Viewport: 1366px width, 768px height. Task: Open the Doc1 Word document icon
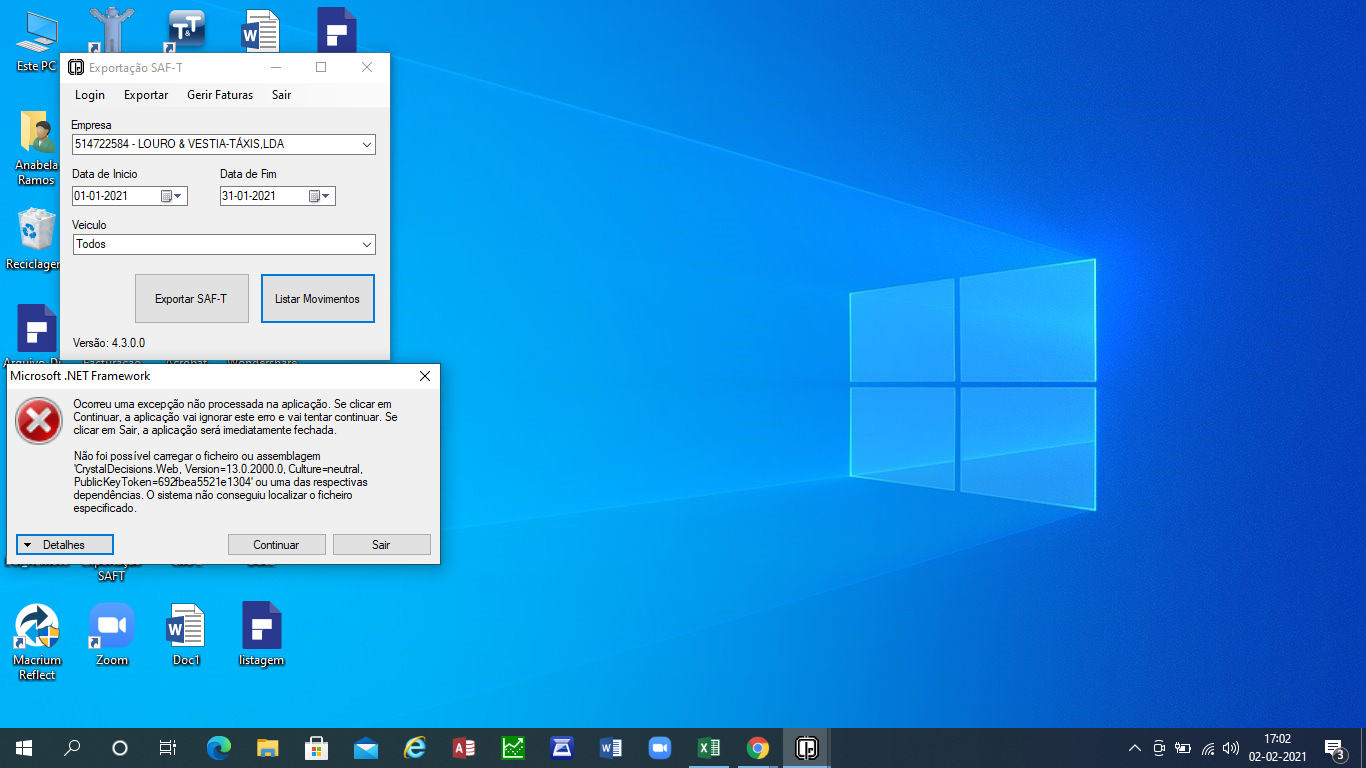pyautogui.click(x=186, y=627)
